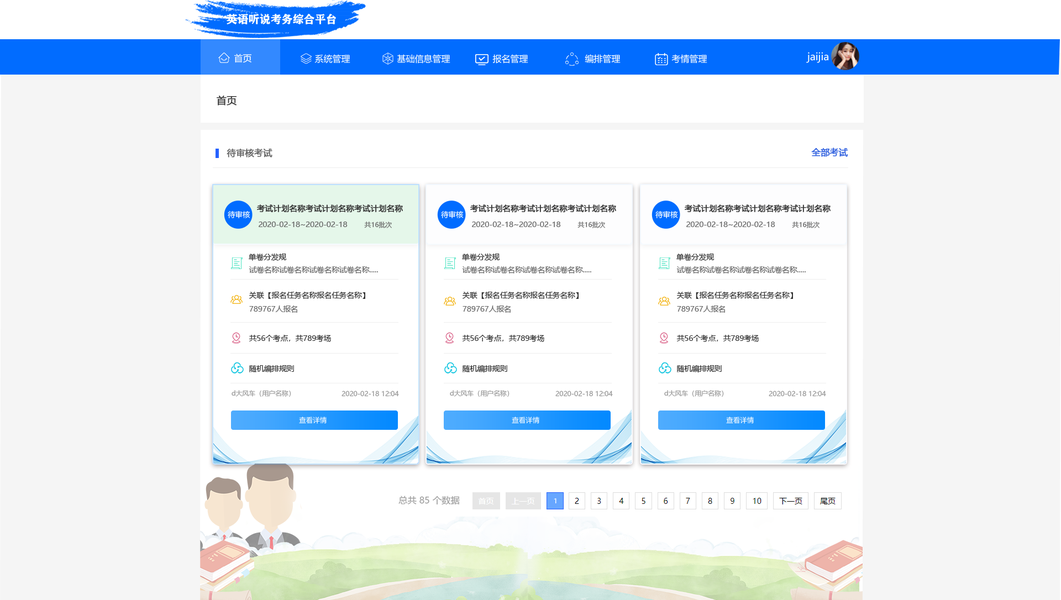Select page 3 in pagination
The height and width of the screenshot is (600, 1061).
click(599, 501)
